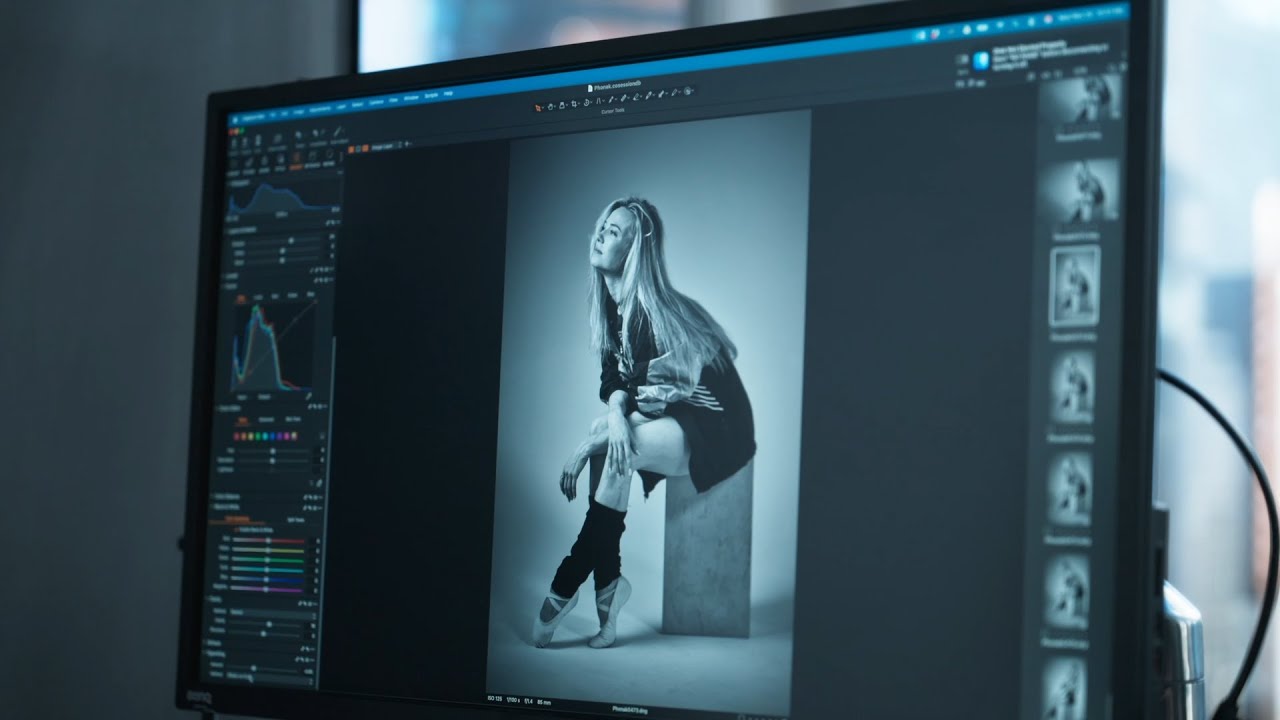Open the Capture One application menu

click(x=252, y=118)
